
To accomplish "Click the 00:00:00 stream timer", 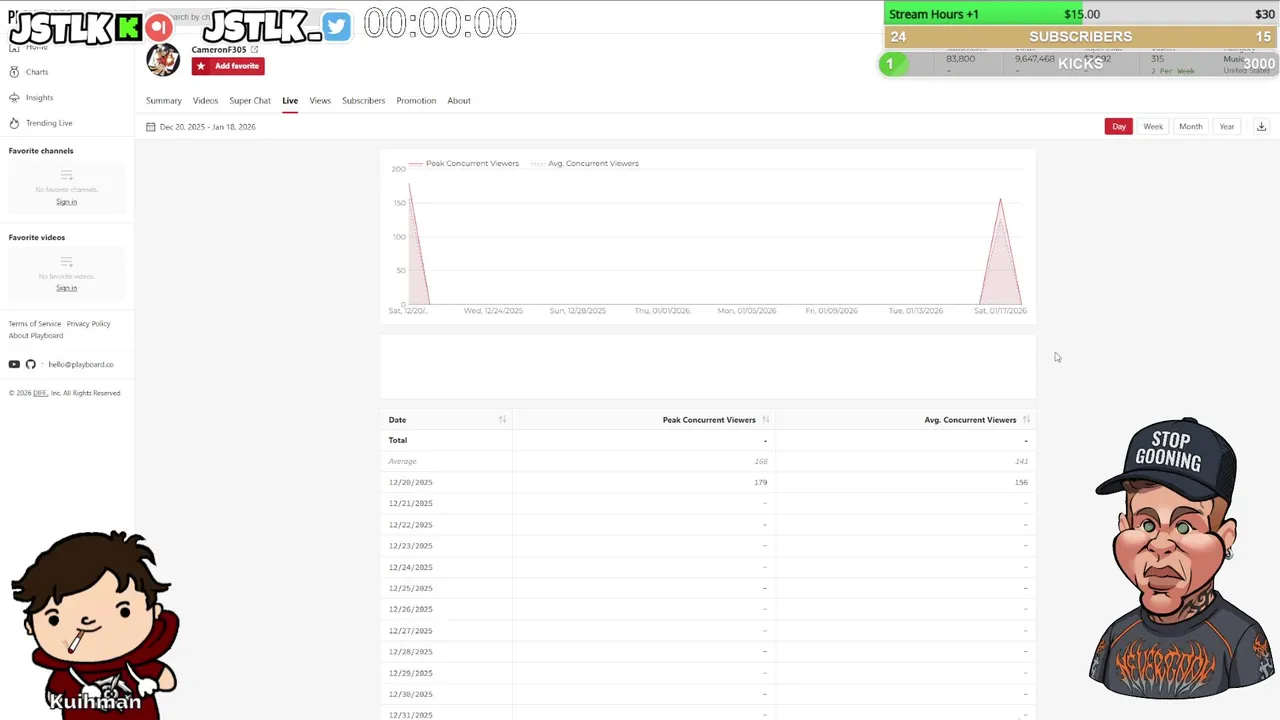I will [440, 23].
